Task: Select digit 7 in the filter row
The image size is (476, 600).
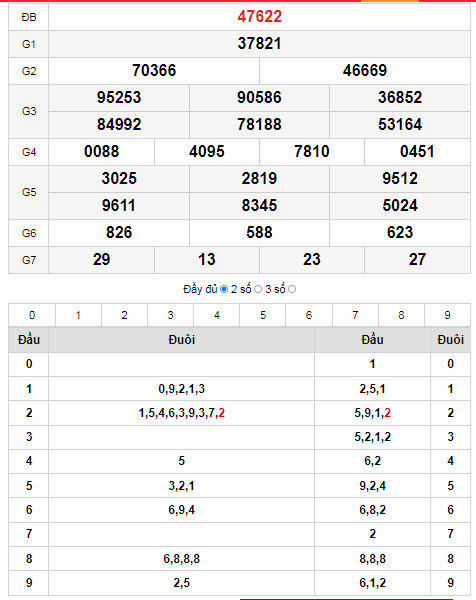Action: (355, 315)
